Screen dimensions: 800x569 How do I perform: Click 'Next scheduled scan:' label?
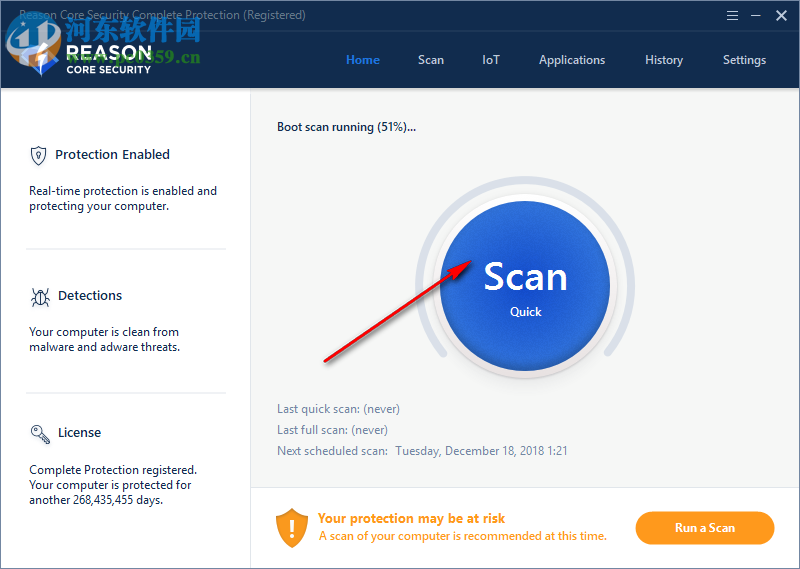(x=332, y=451)
